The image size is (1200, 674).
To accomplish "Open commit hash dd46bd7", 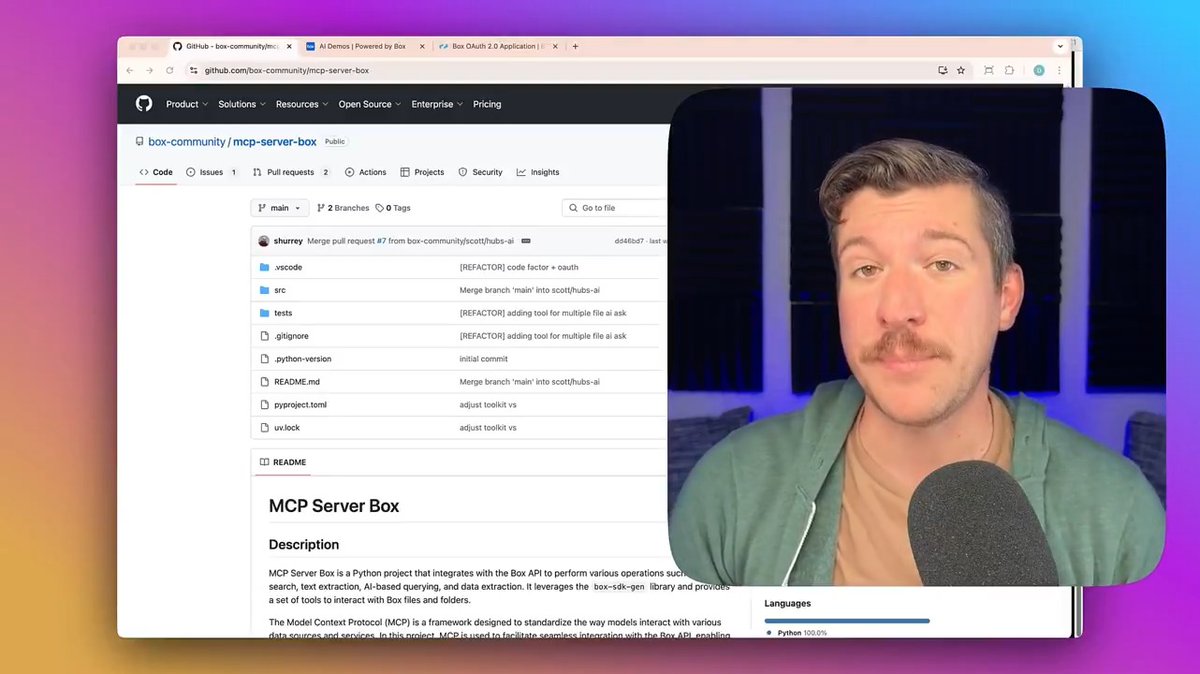I will [x=629, y=241].
